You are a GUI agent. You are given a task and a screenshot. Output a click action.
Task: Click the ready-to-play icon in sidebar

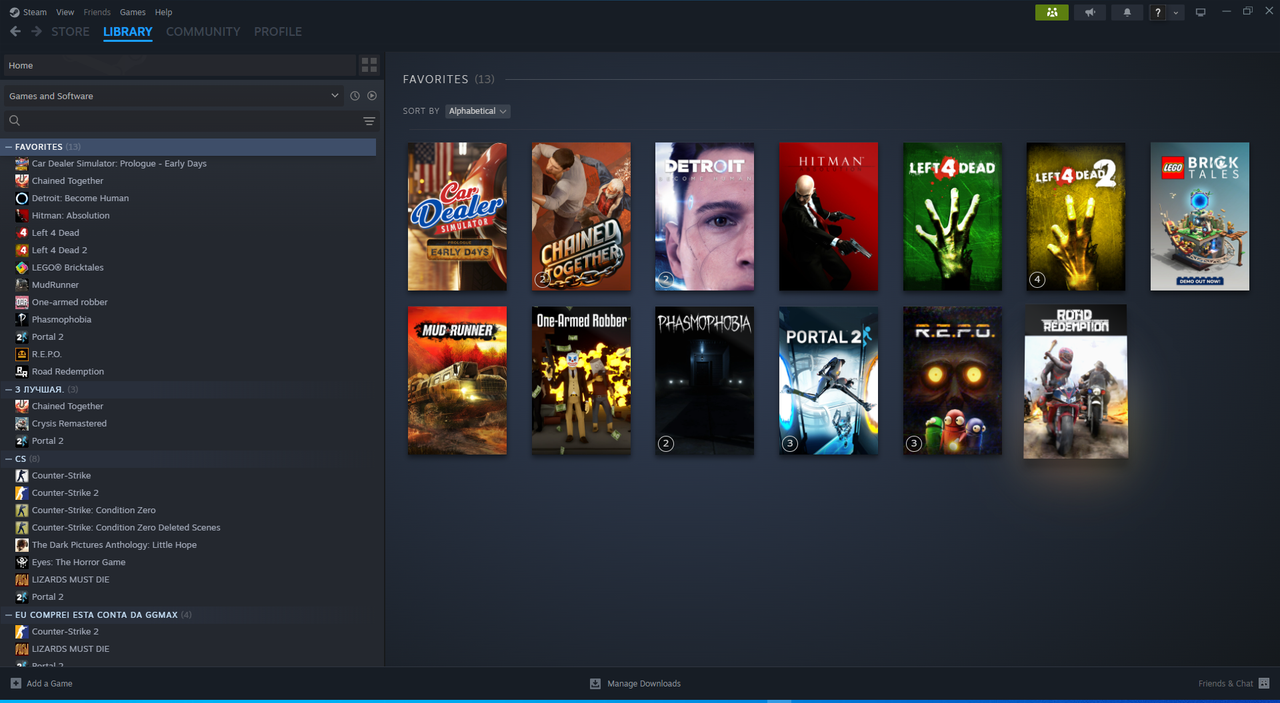(x=371, y=96)
